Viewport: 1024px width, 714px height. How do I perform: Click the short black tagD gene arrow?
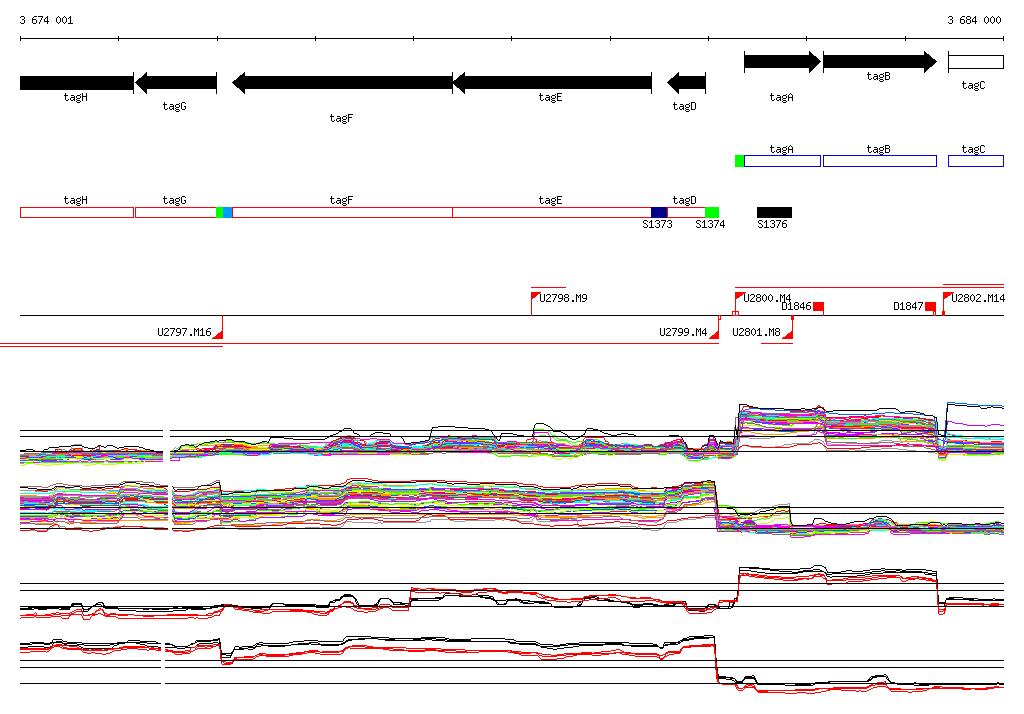(x=686, y=83)
